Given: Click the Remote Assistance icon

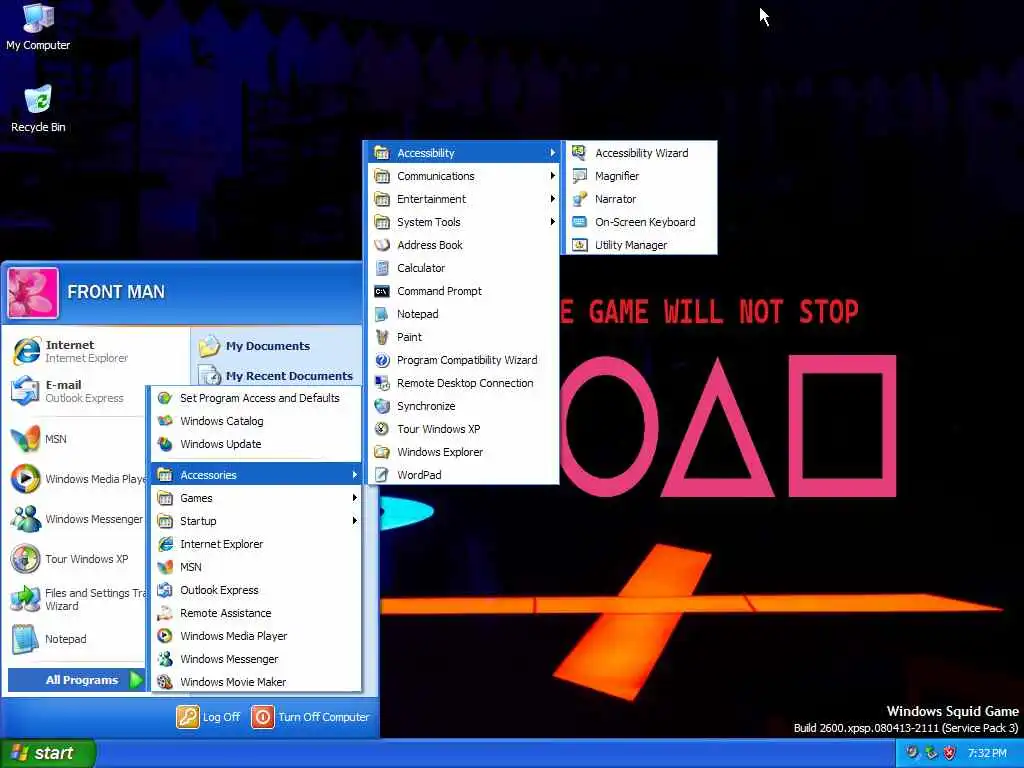Looking at the screenshot, I should point(165,613).
